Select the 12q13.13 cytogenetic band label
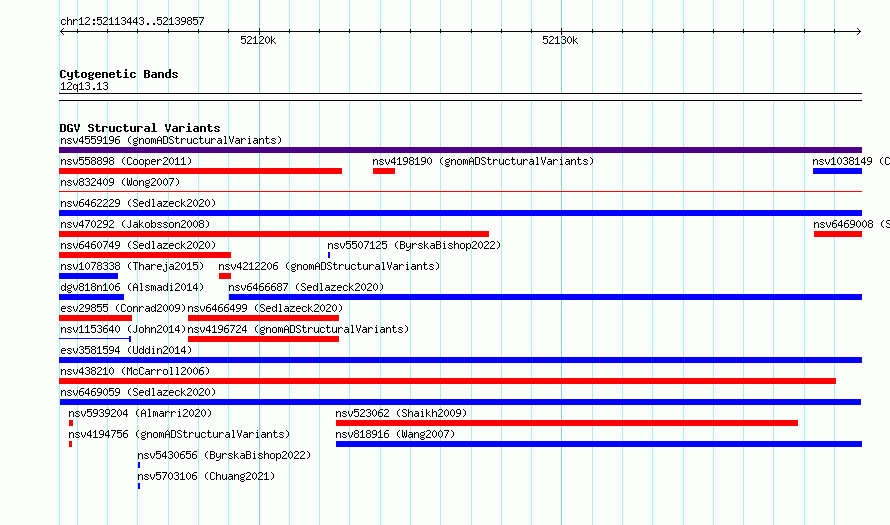This screenshot has width=890, height=525. (84, 86)
